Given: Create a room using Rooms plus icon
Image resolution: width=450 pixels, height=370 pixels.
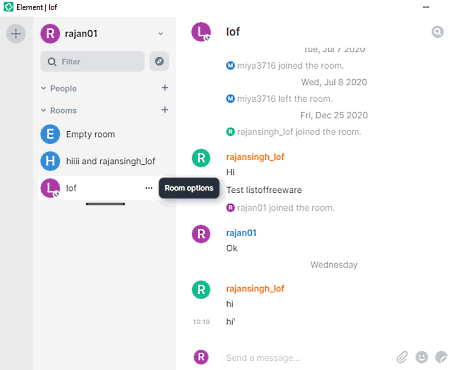Looking at the screenshot, I should [x=165, y=110].
